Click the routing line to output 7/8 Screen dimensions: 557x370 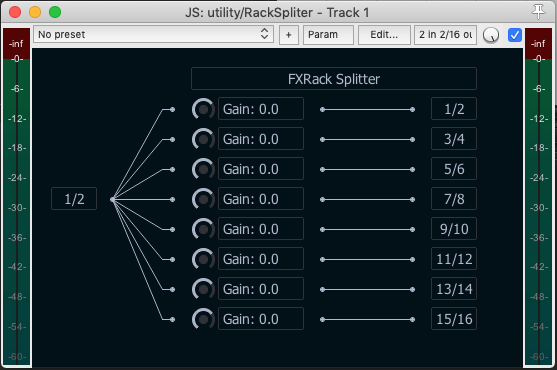click(x=367, y=200)
